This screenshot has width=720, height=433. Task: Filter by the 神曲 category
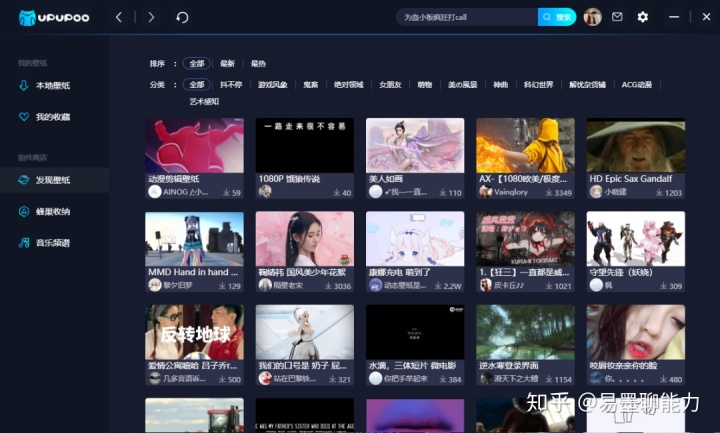[501, 84]
